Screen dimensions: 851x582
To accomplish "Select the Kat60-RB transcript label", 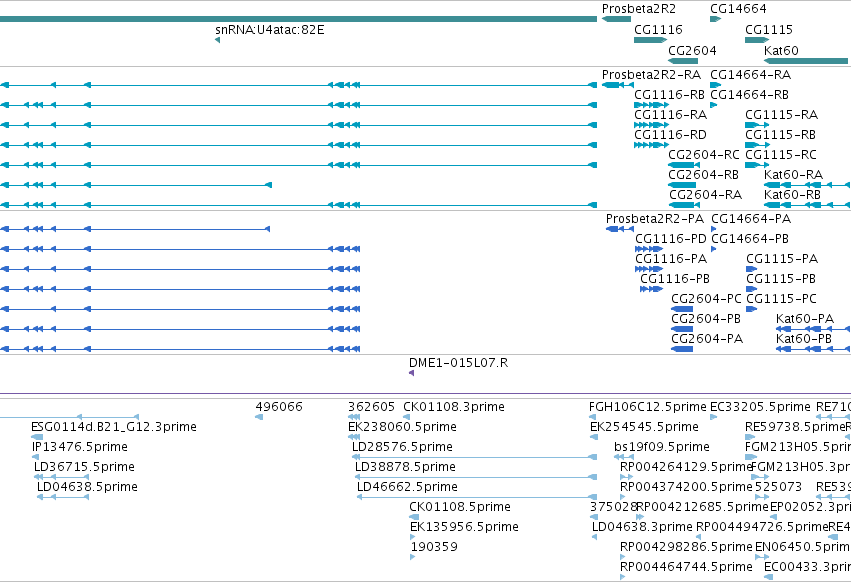I will (x=792, y=195).
